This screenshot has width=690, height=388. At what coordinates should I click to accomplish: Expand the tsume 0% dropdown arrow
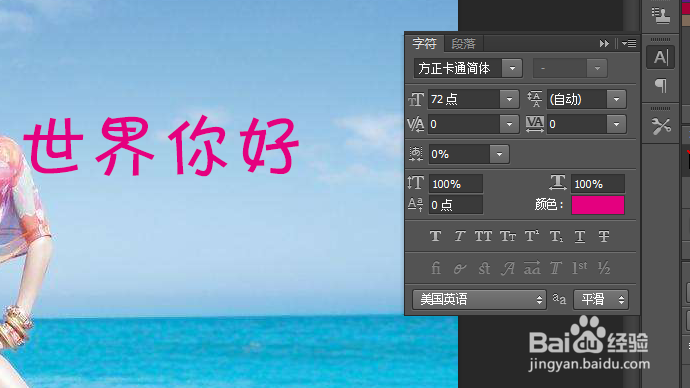(x=499, y=154)
